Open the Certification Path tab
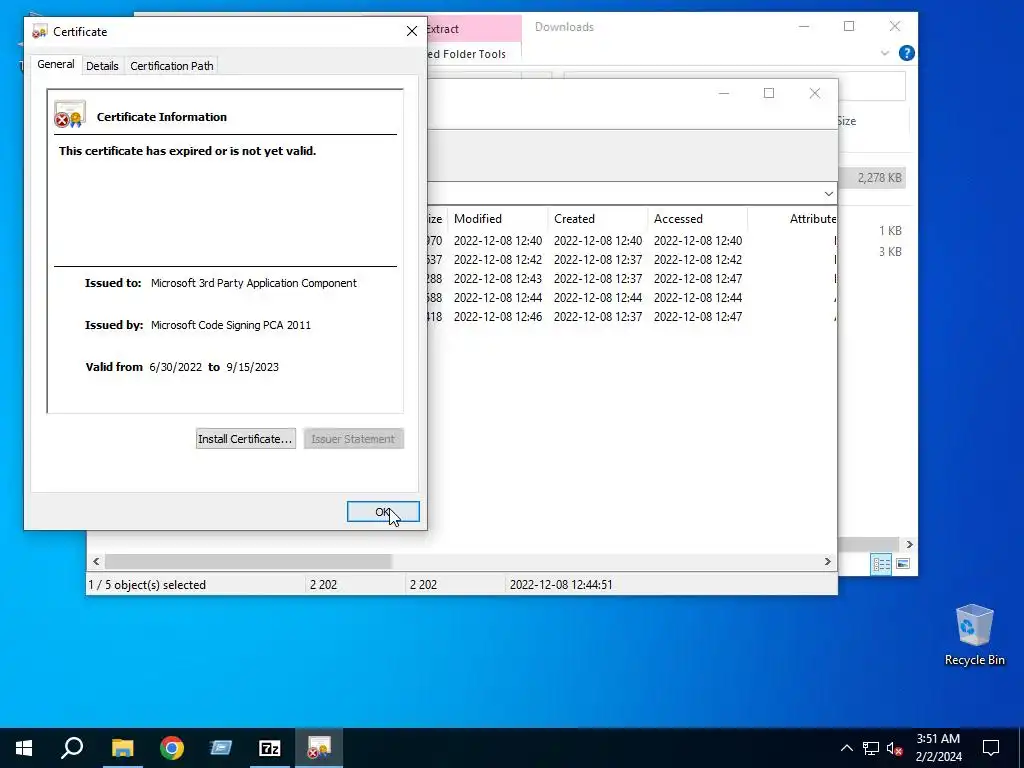1024x768 pixels. pos(172,66)
